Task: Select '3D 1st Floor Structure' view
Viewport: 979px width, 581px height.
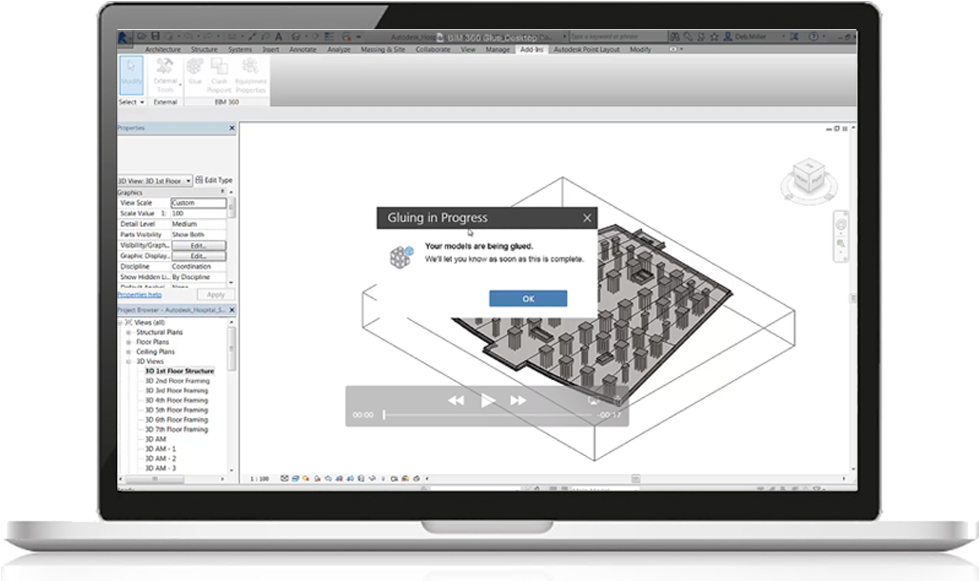Action: point(179,371)
